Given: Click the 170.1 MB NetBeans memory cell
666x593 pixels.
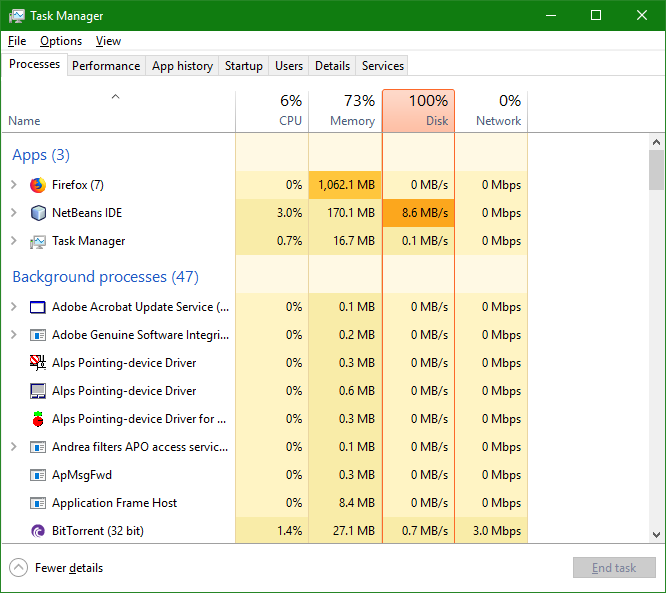Looking at the screenshot, I should (345, 213).
